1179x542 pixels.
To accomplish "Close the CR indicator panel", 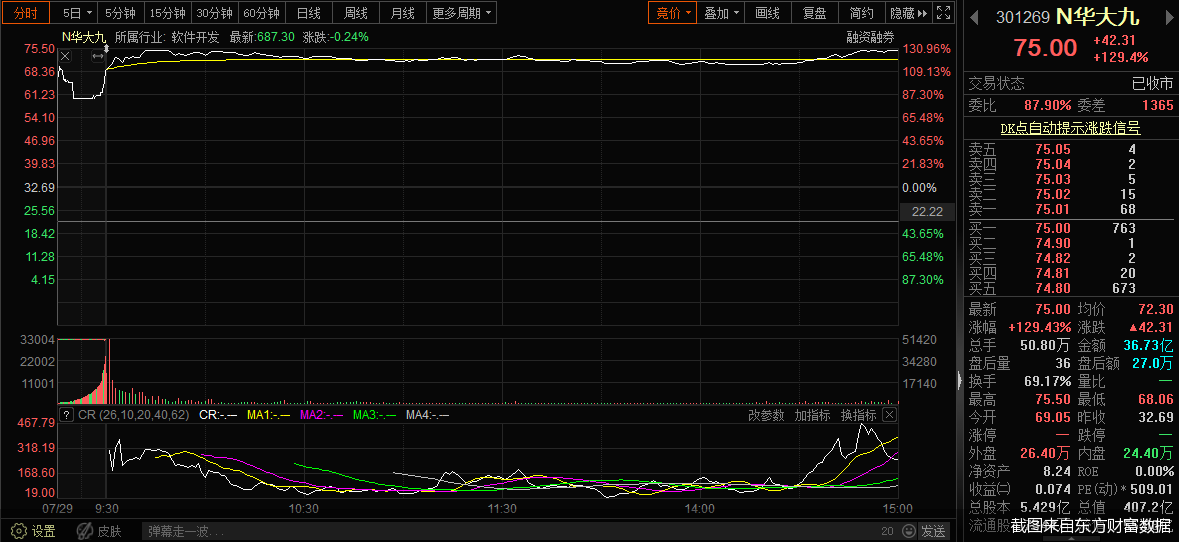I will (x=889, y=415).
